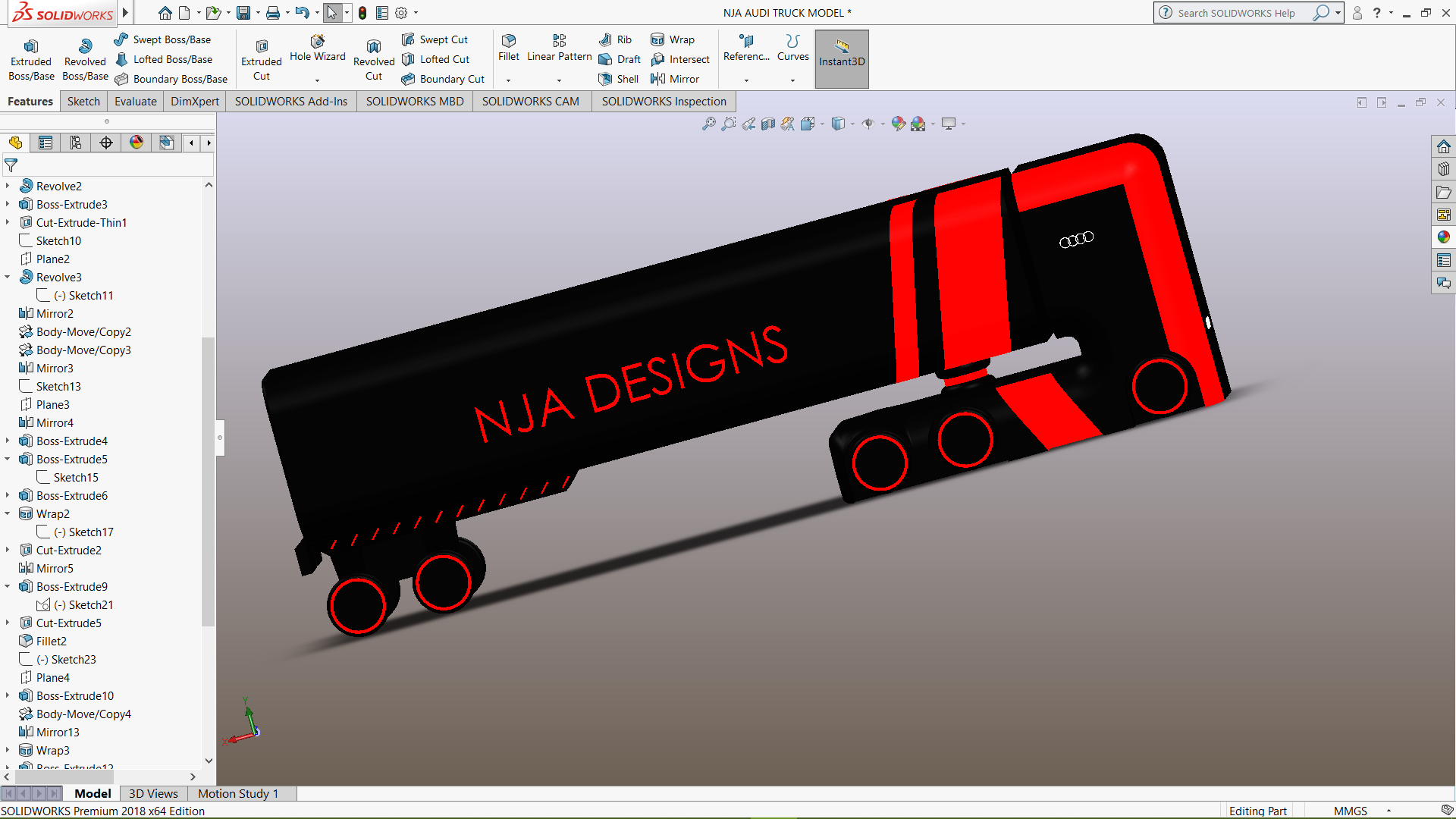
Task: Click the Swept Boss/Base tool
Action: click(163, 39)
